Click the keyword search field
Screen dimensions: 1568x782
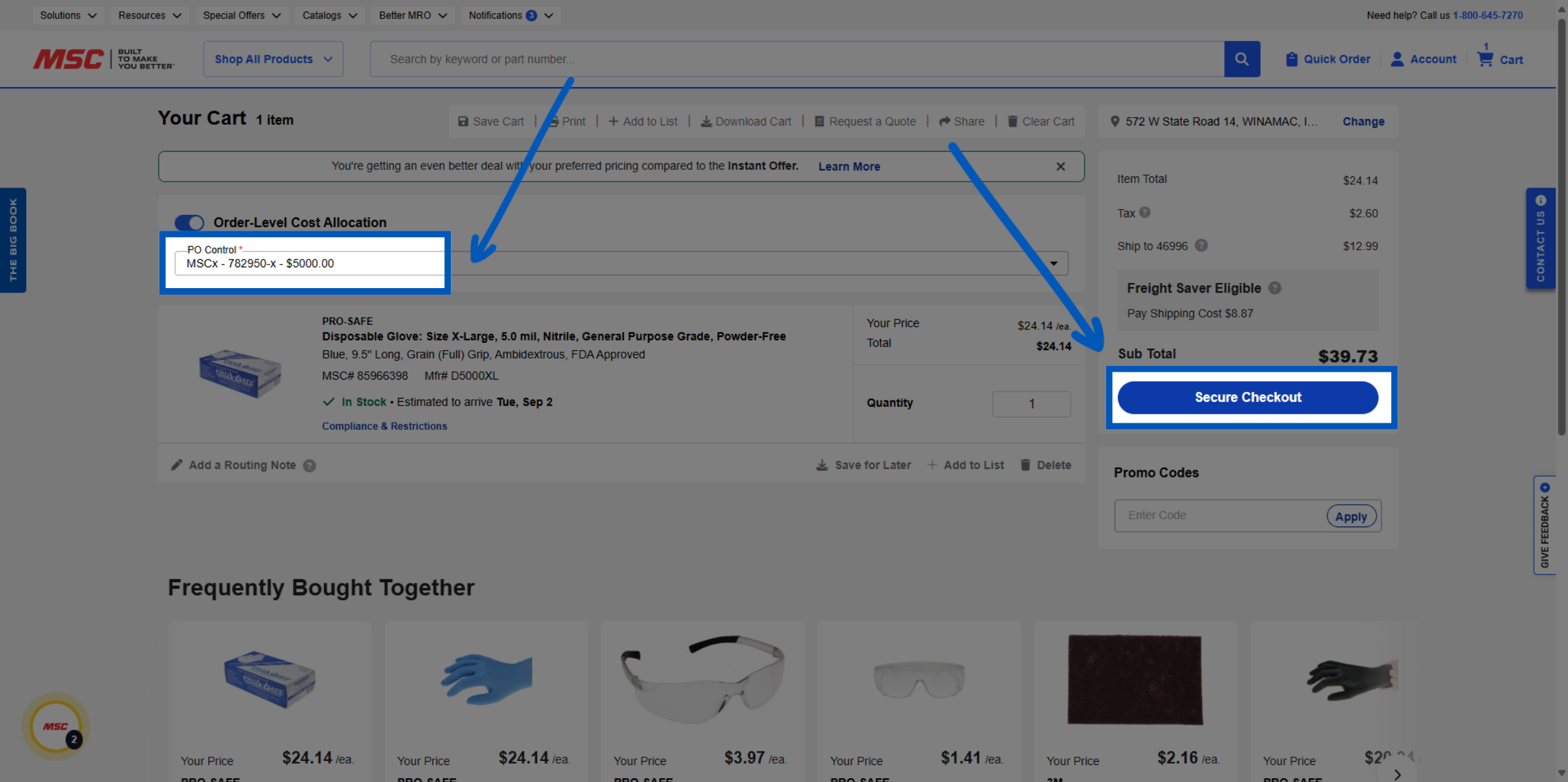tap(797, 59)
